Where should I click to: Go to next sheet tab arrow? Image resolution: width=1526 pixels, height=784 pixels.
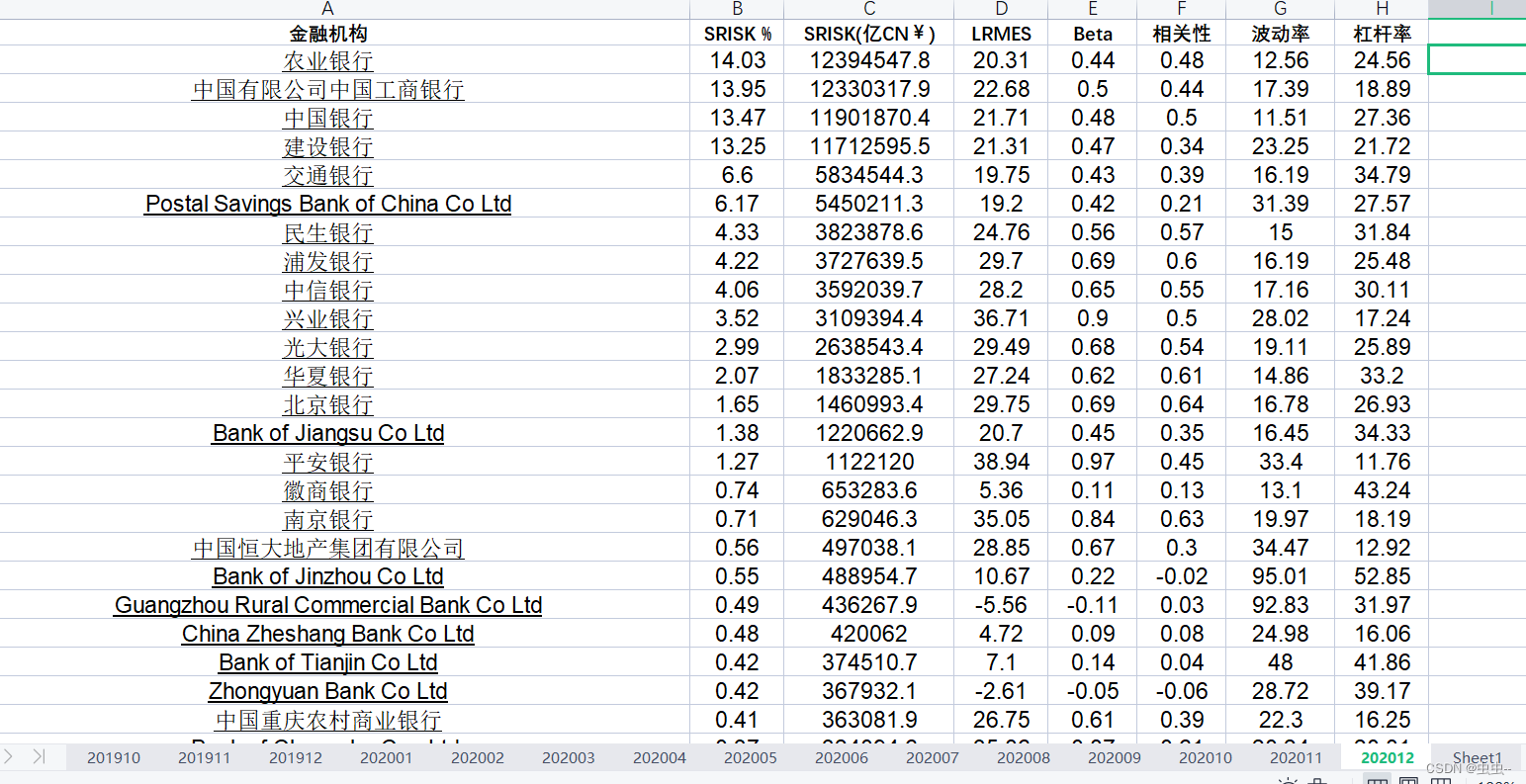pos(9,756)
